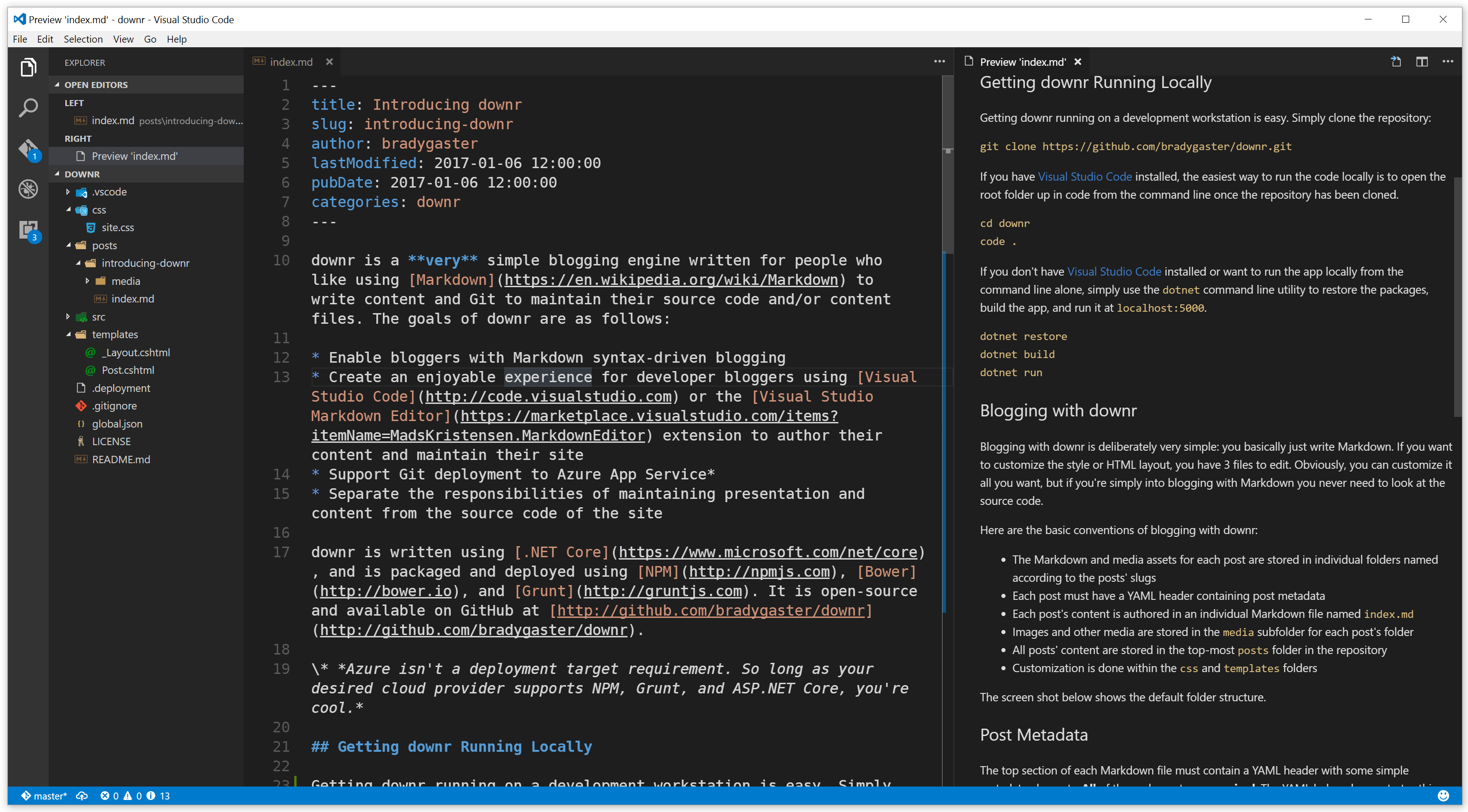Click the code.visualstudio.com URL in editor
The image size is (1468, 812).
coord(548,397)
